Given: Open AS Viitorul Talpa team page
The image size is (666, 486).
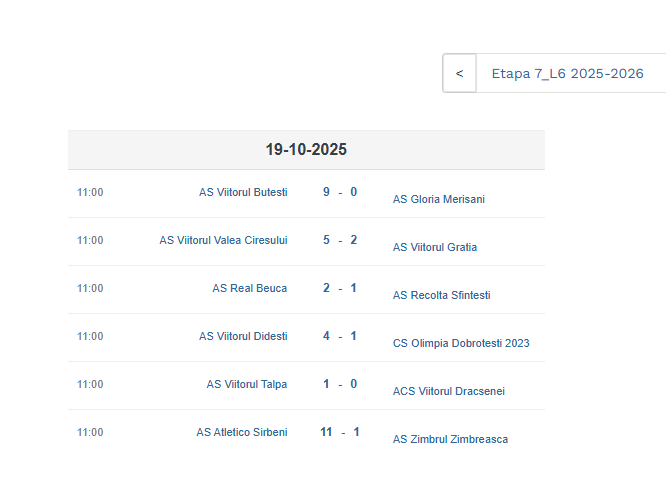Looking at the screenshot, I should coord(247,384).
